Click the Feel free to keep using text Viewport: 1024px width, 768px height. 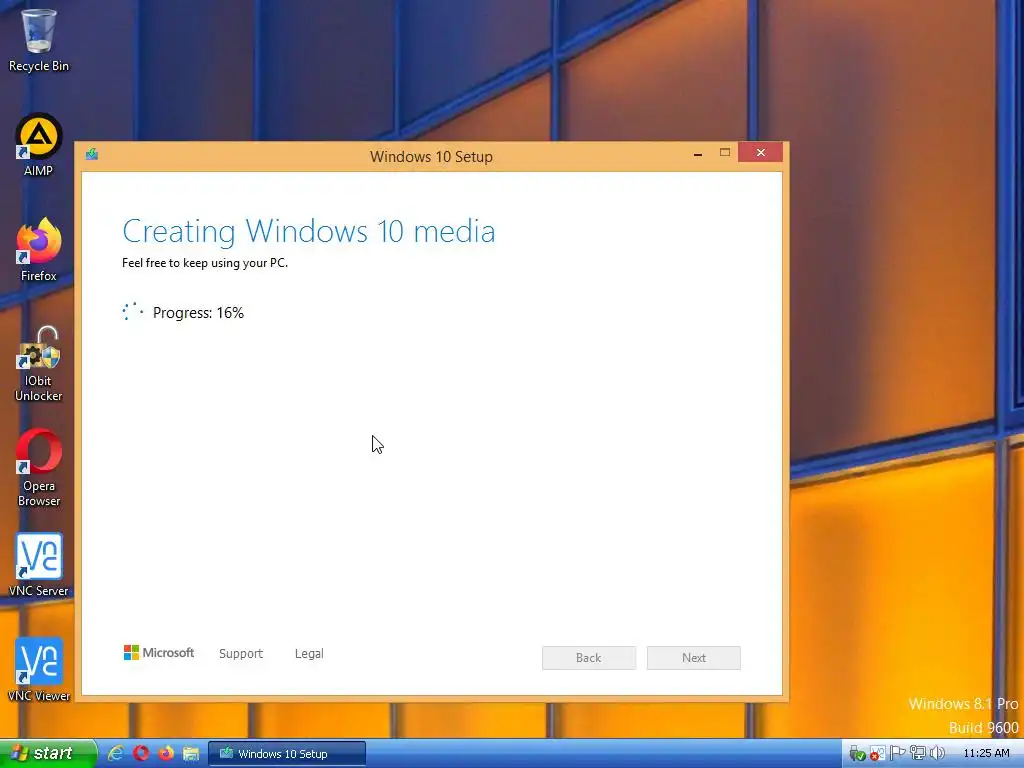click(x=205, y=263)
